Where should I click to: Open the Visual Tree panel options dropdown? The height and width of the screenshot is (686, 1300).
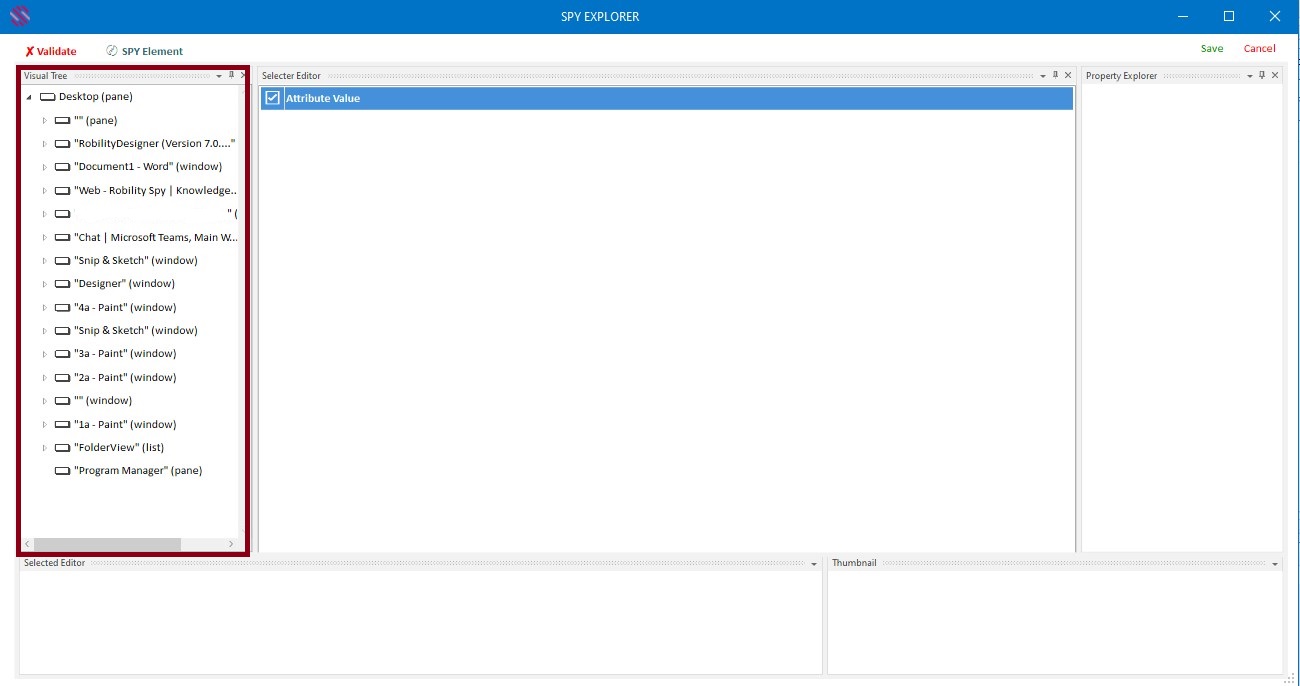pyautogui.click(x=219, y=76)
